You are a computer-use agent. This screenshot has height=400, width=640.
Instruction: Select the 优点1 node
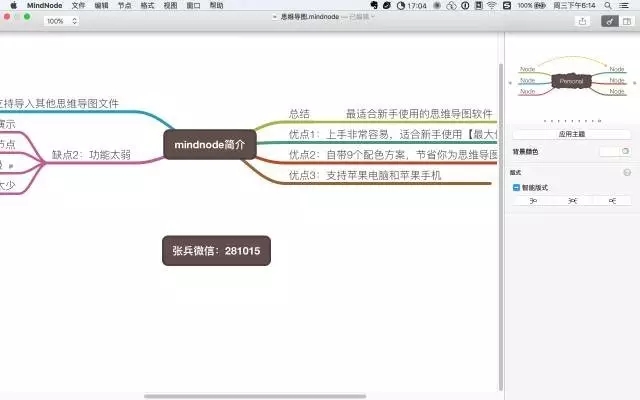[393, 134]
